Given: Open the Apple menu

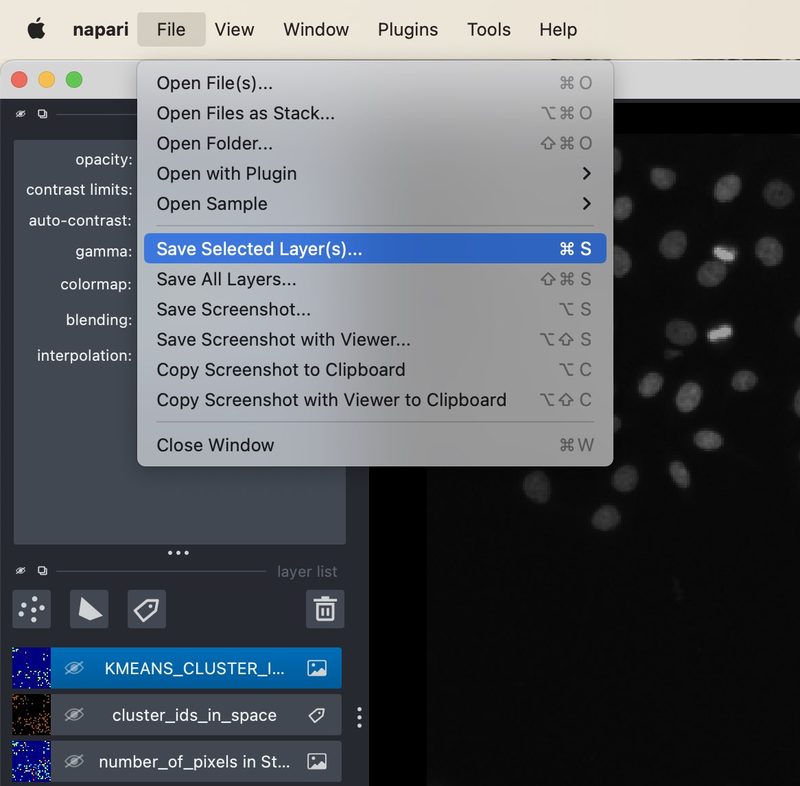Looking at the screenshot, I should tap(36, 29).
